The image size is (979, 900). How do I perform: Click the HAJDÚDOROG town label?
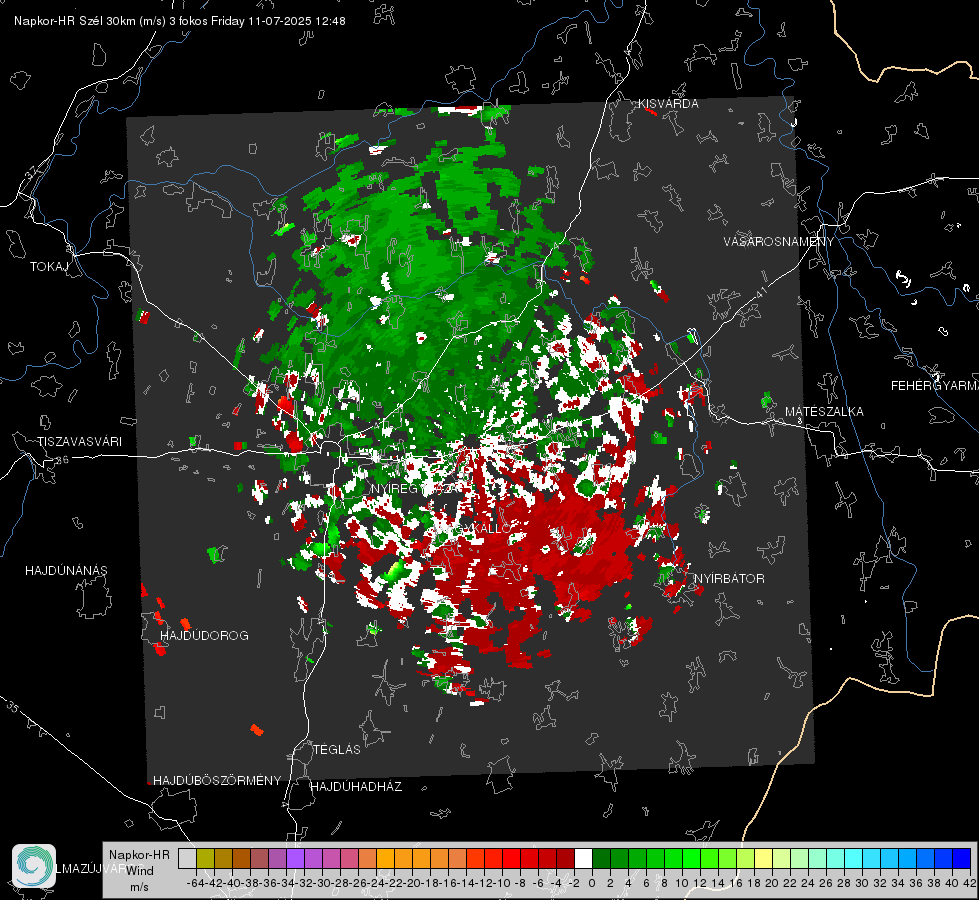[204, 636]
